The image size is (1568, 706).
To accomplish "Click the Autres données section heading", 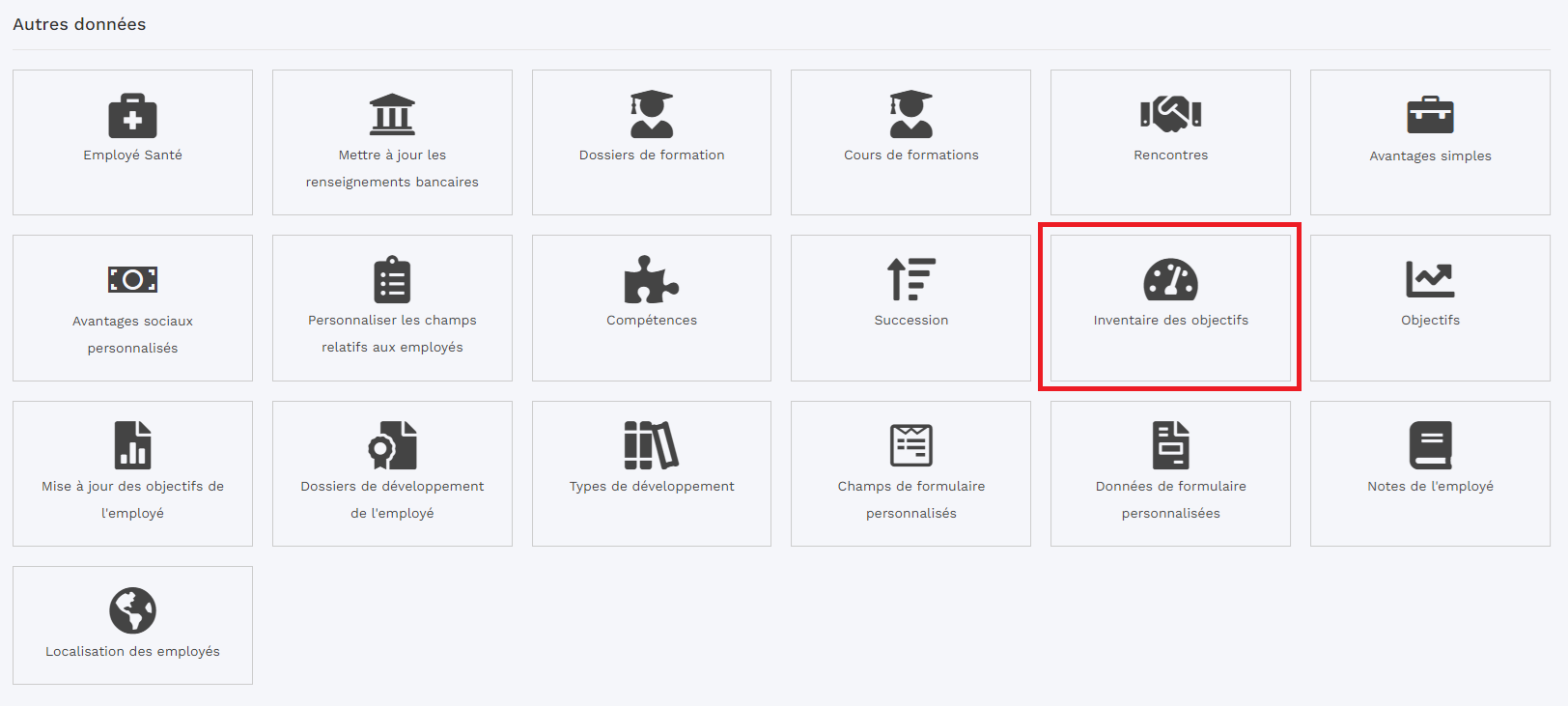I will coord(79,24).
